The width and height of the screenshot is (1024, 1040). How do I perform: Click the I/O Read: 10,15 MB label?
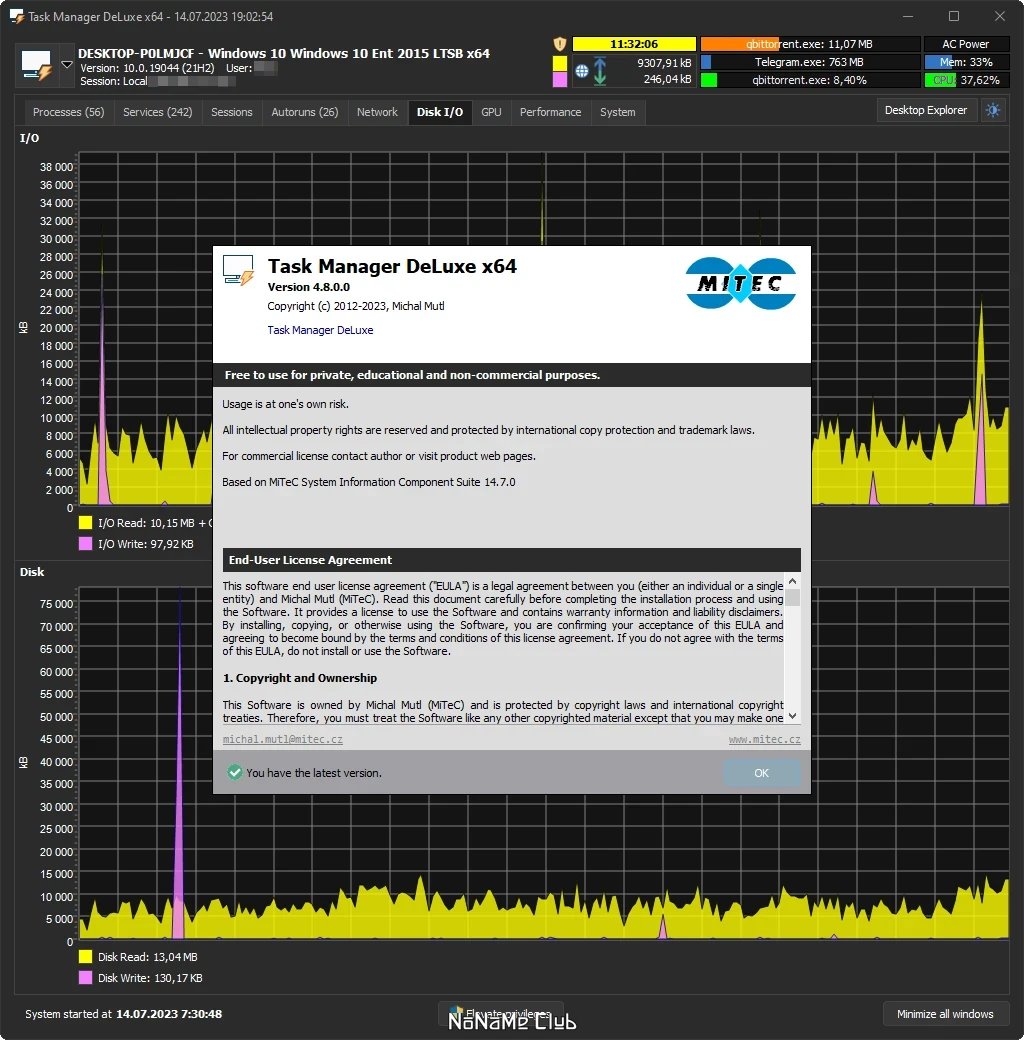pos(147,523)
